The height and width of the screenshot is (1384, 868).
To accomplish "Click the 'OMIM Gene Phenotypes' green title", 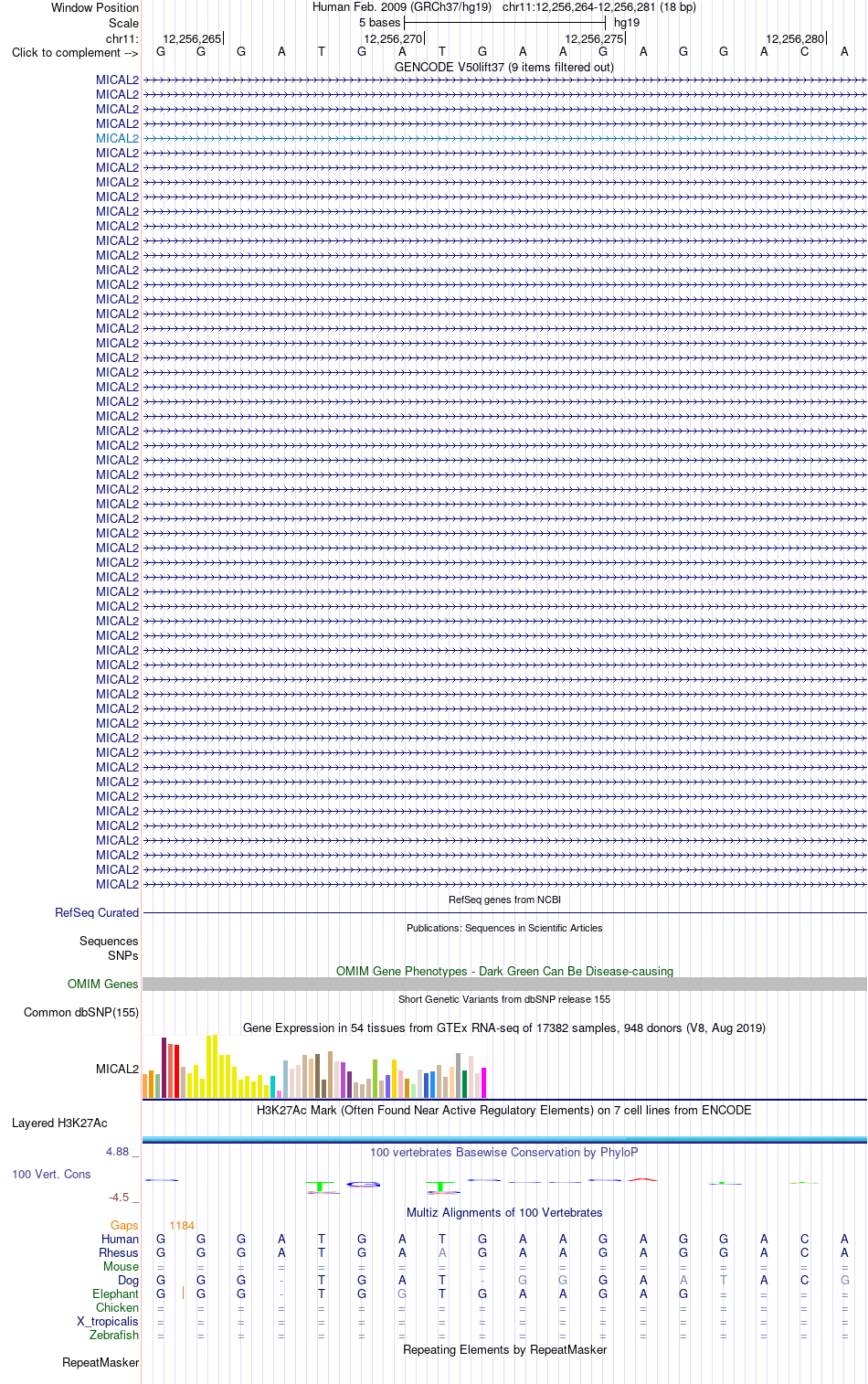I will (504, 971).
